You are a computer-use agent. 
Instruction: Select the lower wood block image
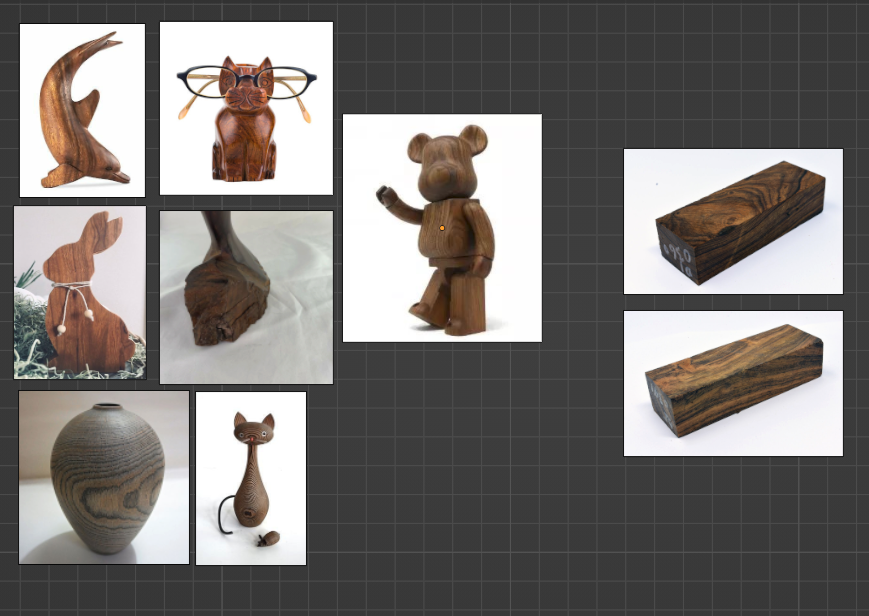coord(733,384)
